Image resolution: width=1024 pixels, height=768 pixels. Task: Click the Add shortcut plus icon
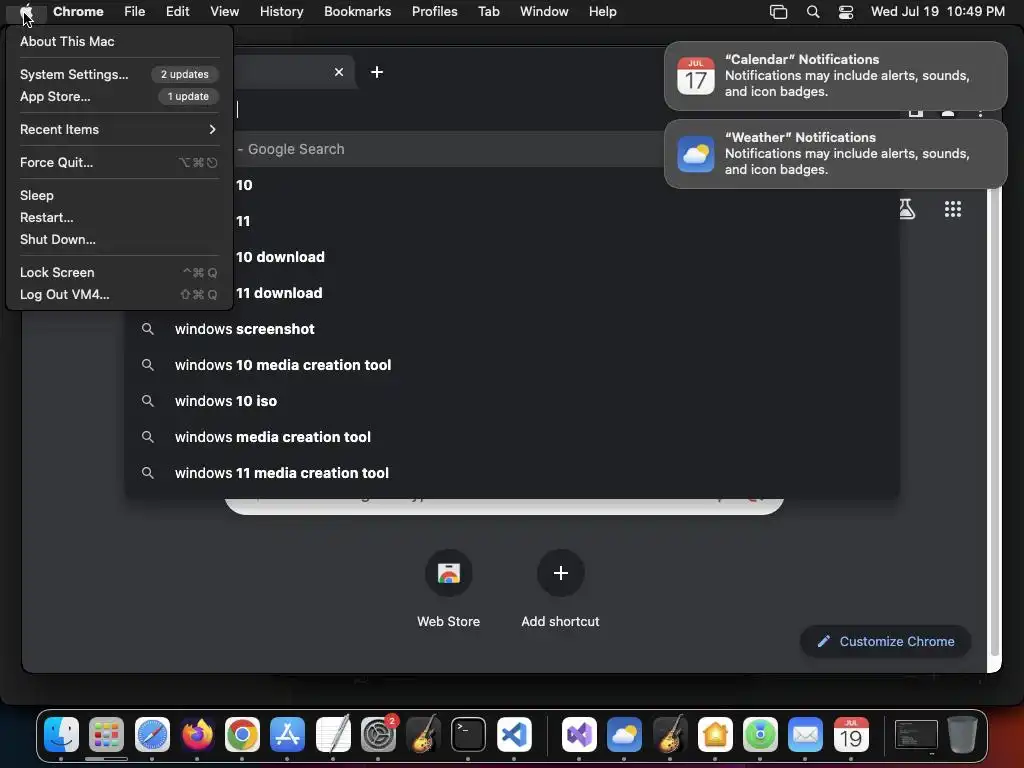(560, 573)
